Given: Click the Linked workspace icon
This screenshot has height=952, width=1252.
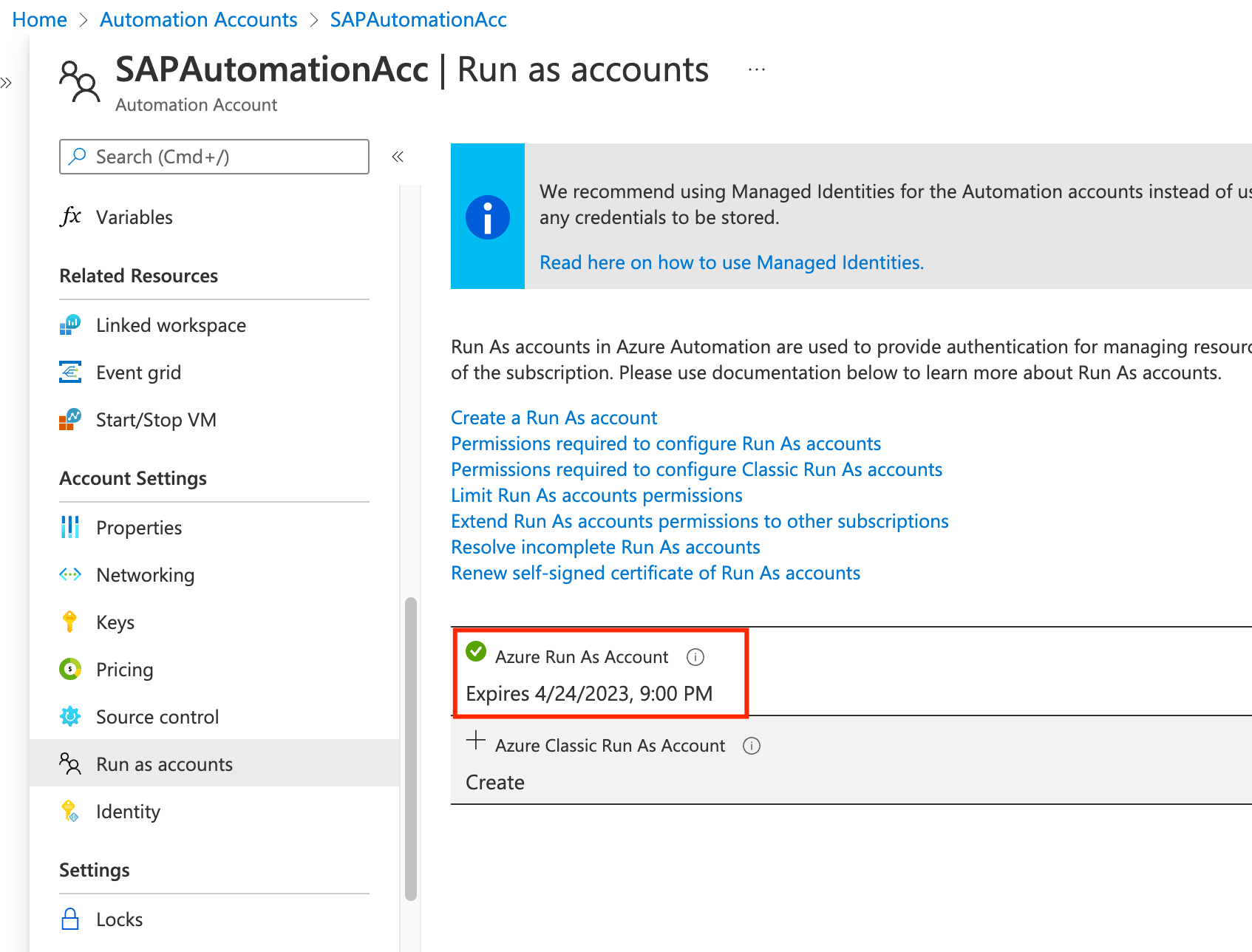Looking at the screenshot, I should click(70, 325).
